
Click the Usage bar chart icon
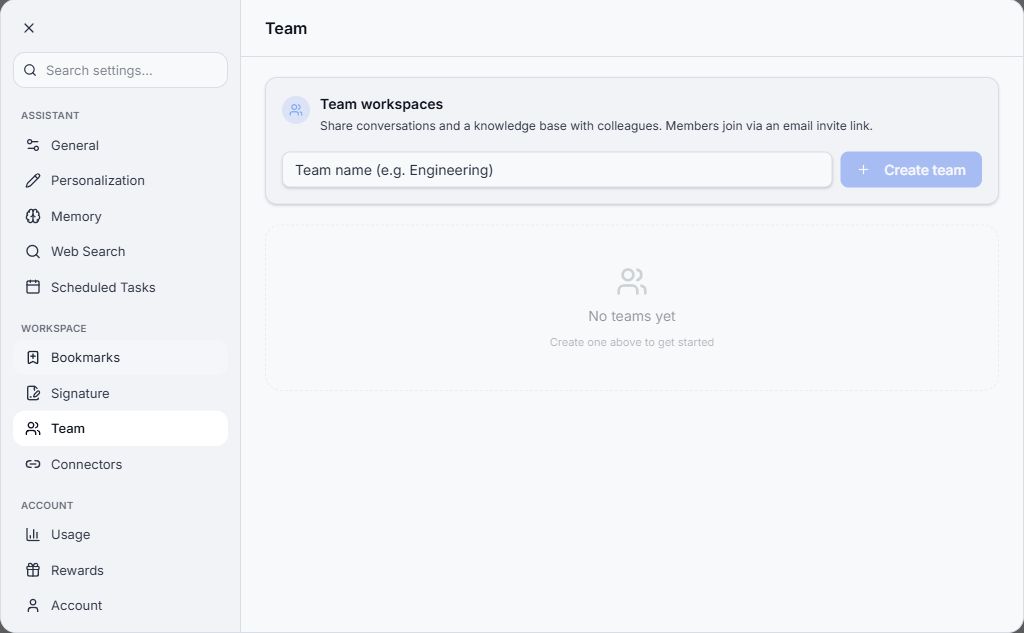click(33, 534)
